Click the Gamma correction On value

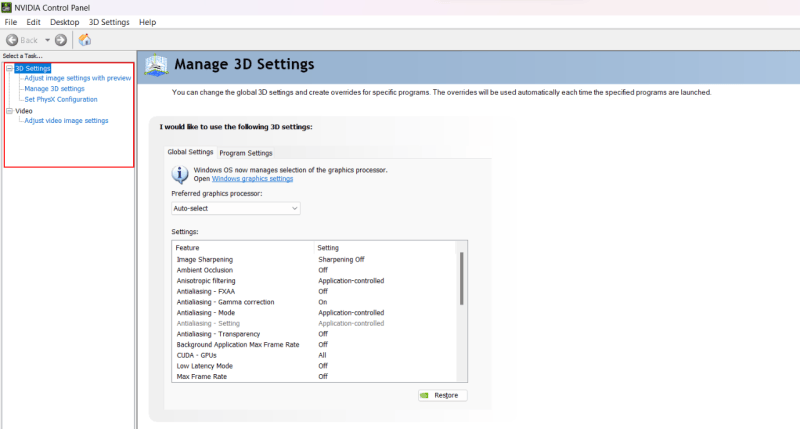click(x=322, y=302)
